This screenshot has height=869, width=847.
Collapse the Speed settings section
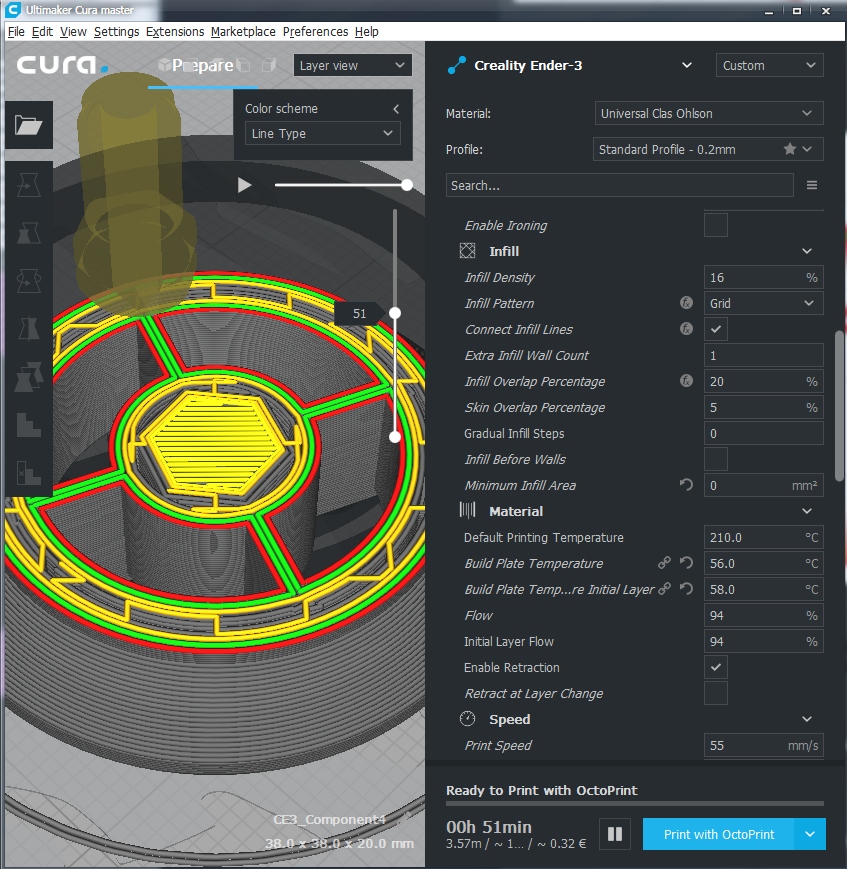tap(807, 719)
